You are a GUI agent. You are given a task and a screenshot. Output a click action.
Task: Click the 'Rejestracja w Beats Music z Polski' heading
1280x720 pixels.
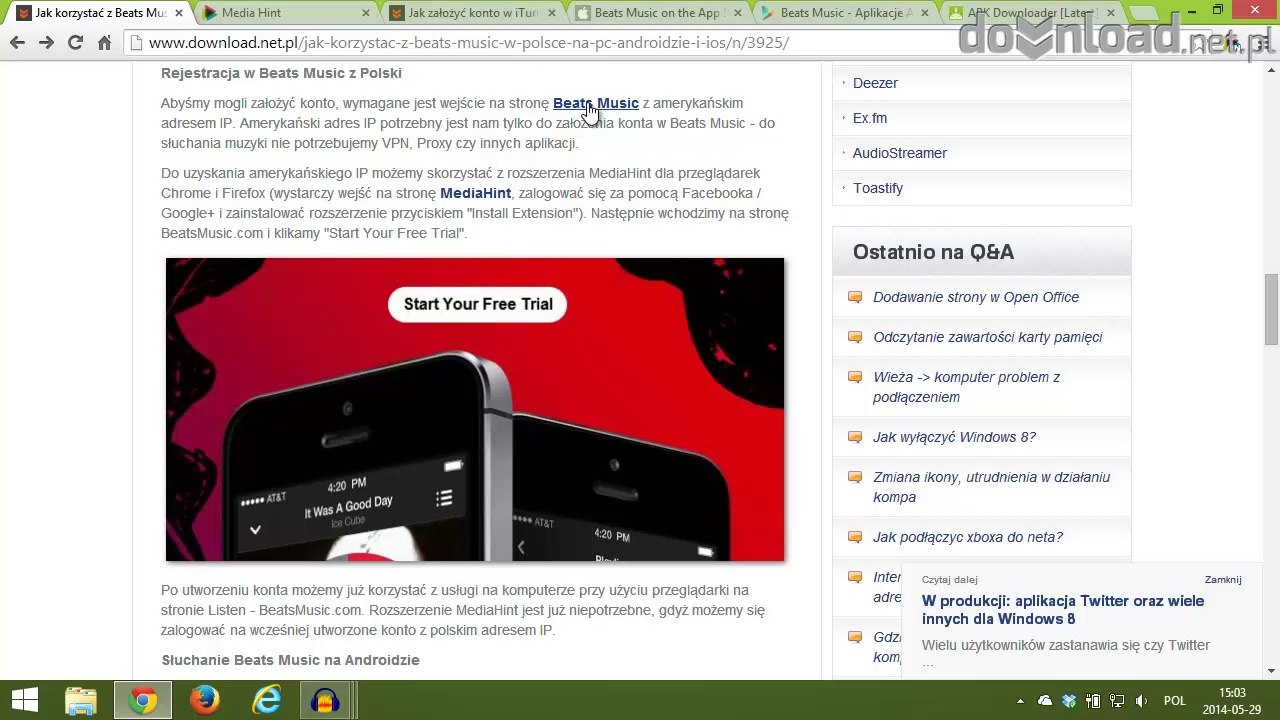pos(281,73)
